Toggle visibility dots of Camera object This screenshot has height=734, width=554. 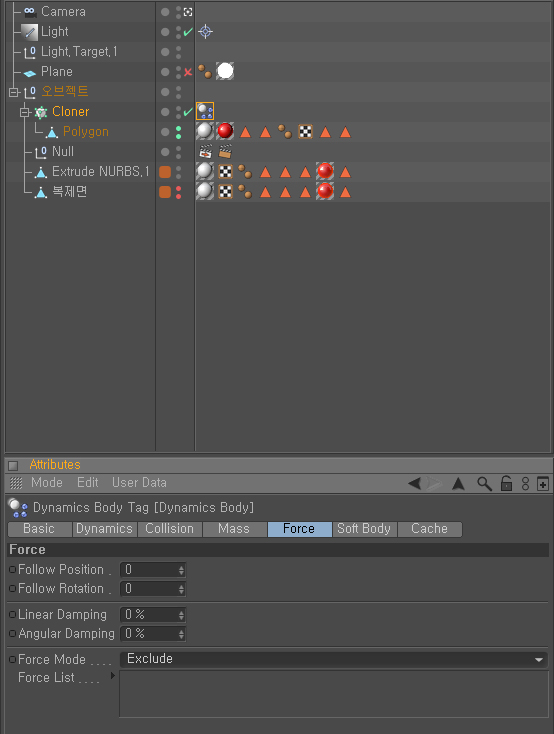178,12
